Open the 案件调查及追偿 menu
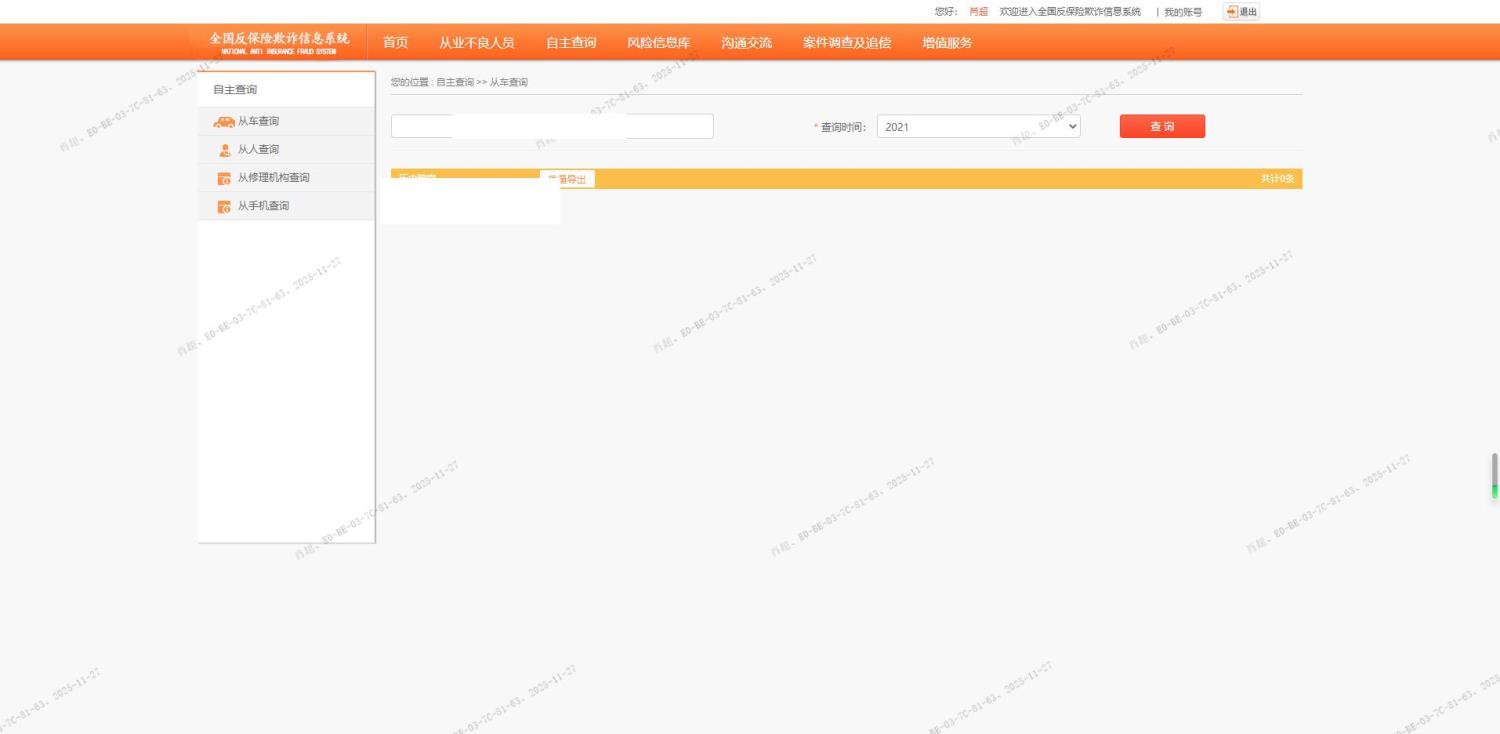Viewport: 1500px width, 734px height. 846,43
